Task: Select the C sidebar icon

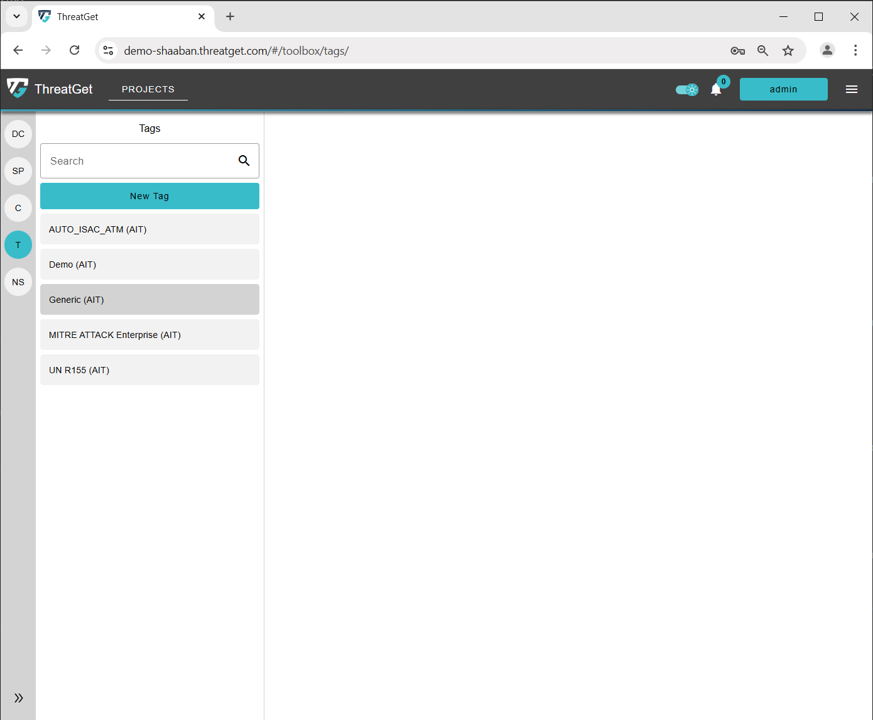Action: click(18, 208)
